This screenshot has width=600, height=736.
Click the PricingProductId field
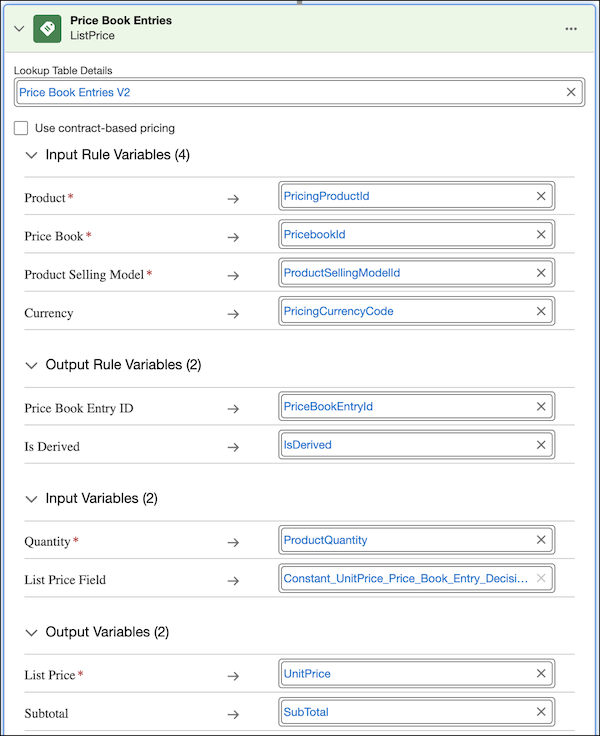pyautogui.click(x=416, y=196)
